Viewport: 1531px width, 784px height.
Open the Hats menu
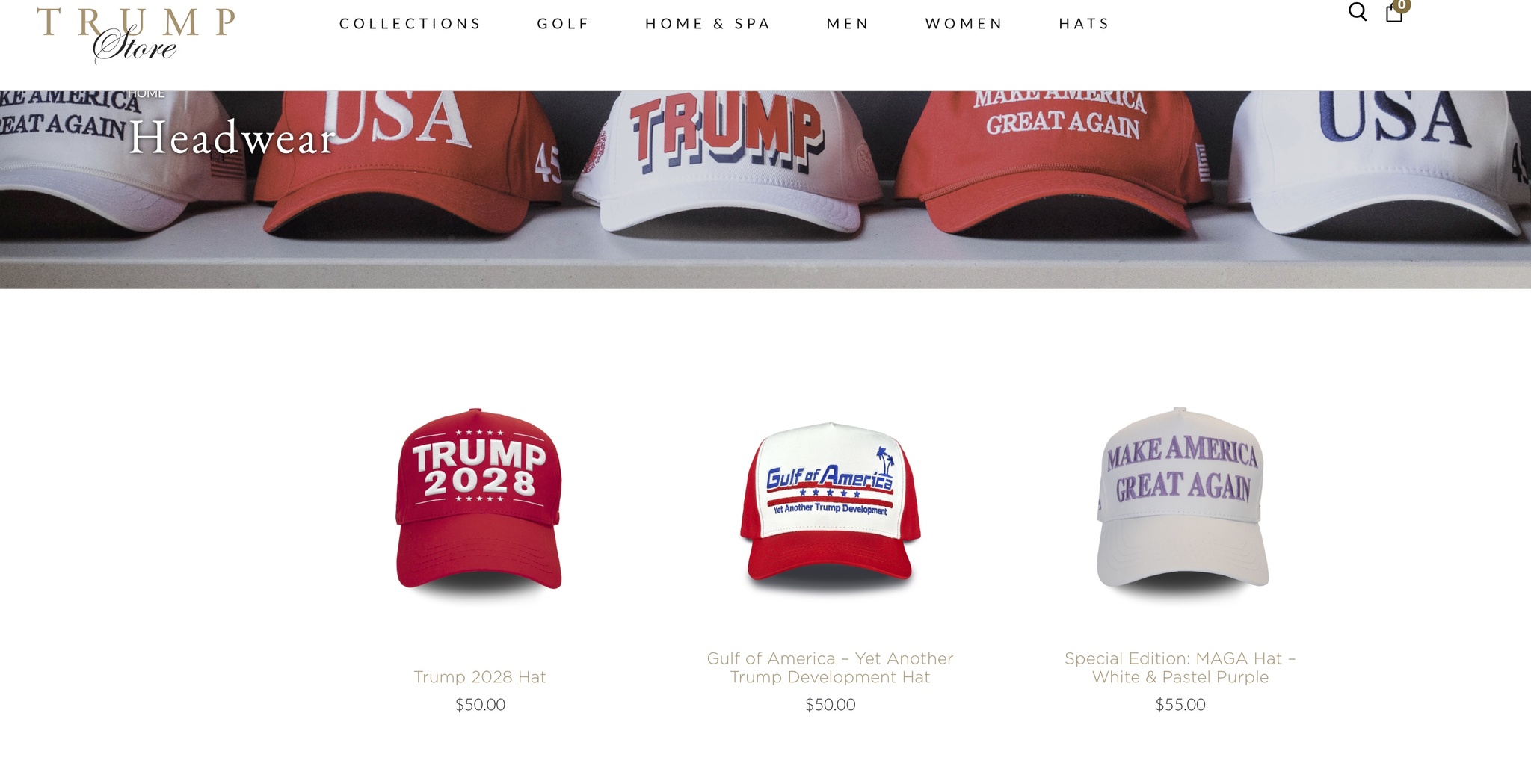pyautogui.click(x=1084, y=24)
